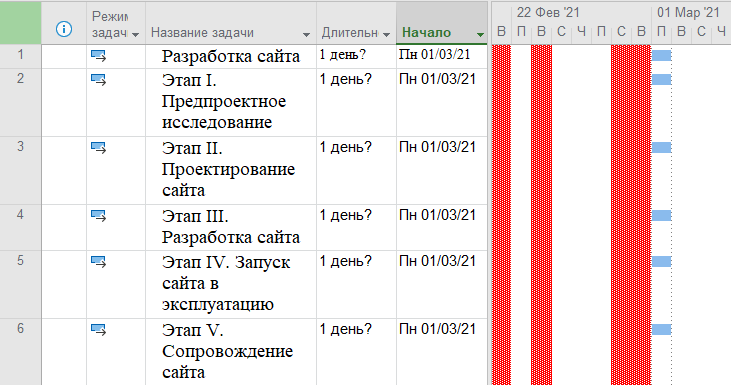Click task mode icon for Этап IV row
The image size is (731, 385).
pos(98,261)
